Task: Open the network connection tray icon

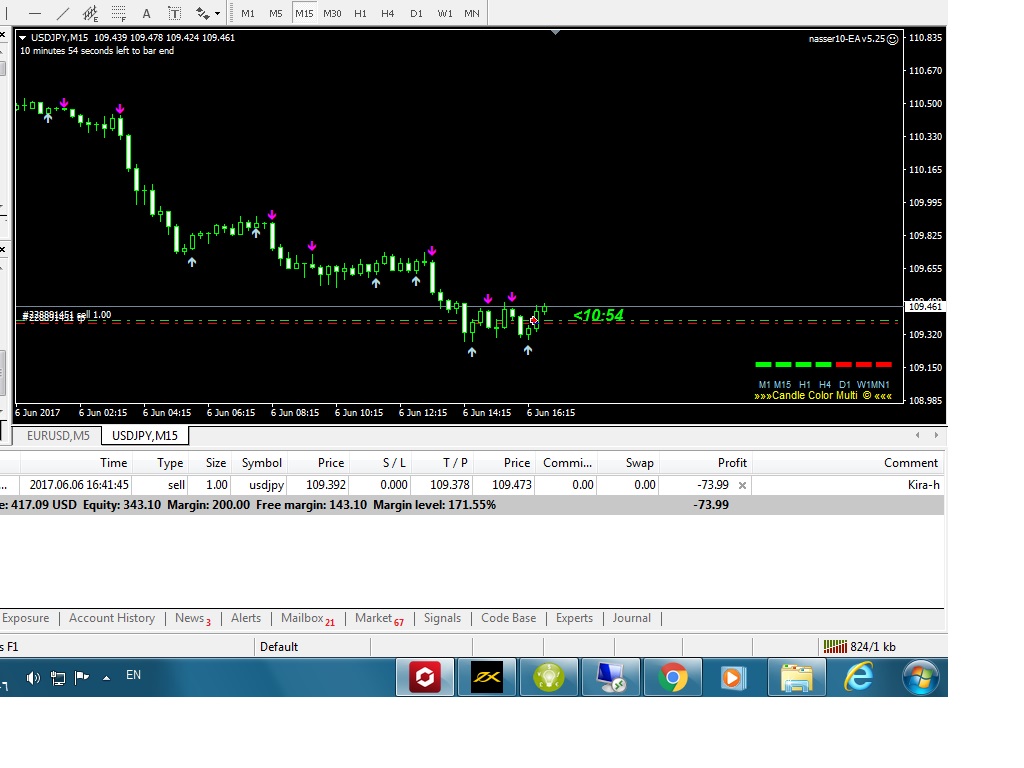Action: pos(58,678)
